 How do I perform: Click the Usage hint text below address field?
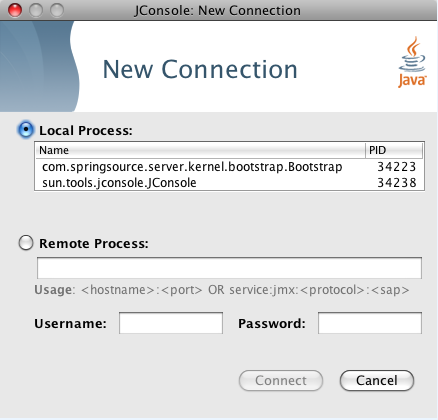tap(222, 290)
